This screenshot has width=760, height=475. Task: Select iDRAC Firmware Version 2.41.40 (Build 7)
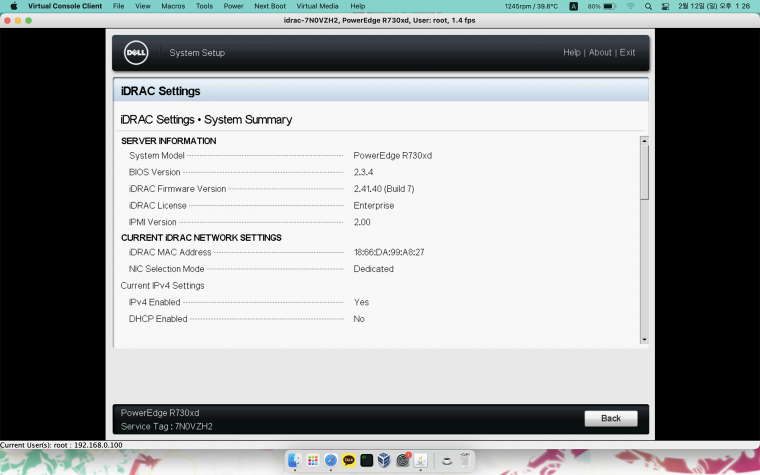384,189
